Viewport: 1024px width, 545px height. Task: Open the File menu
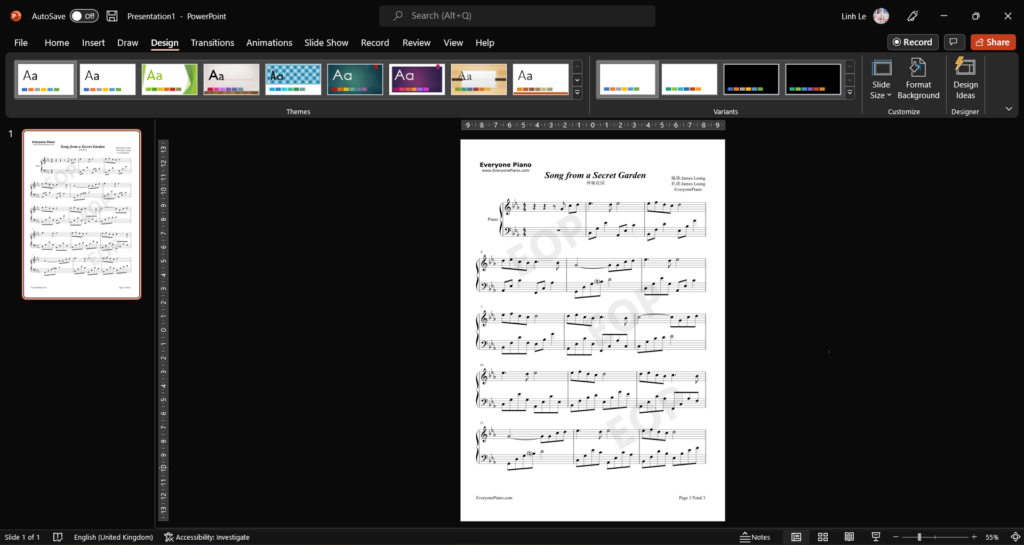tap(21, 42)
